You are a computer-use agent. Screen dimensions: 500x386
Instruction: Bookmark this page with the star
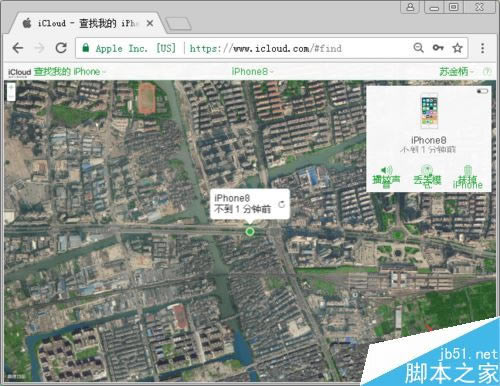(457, 48)
